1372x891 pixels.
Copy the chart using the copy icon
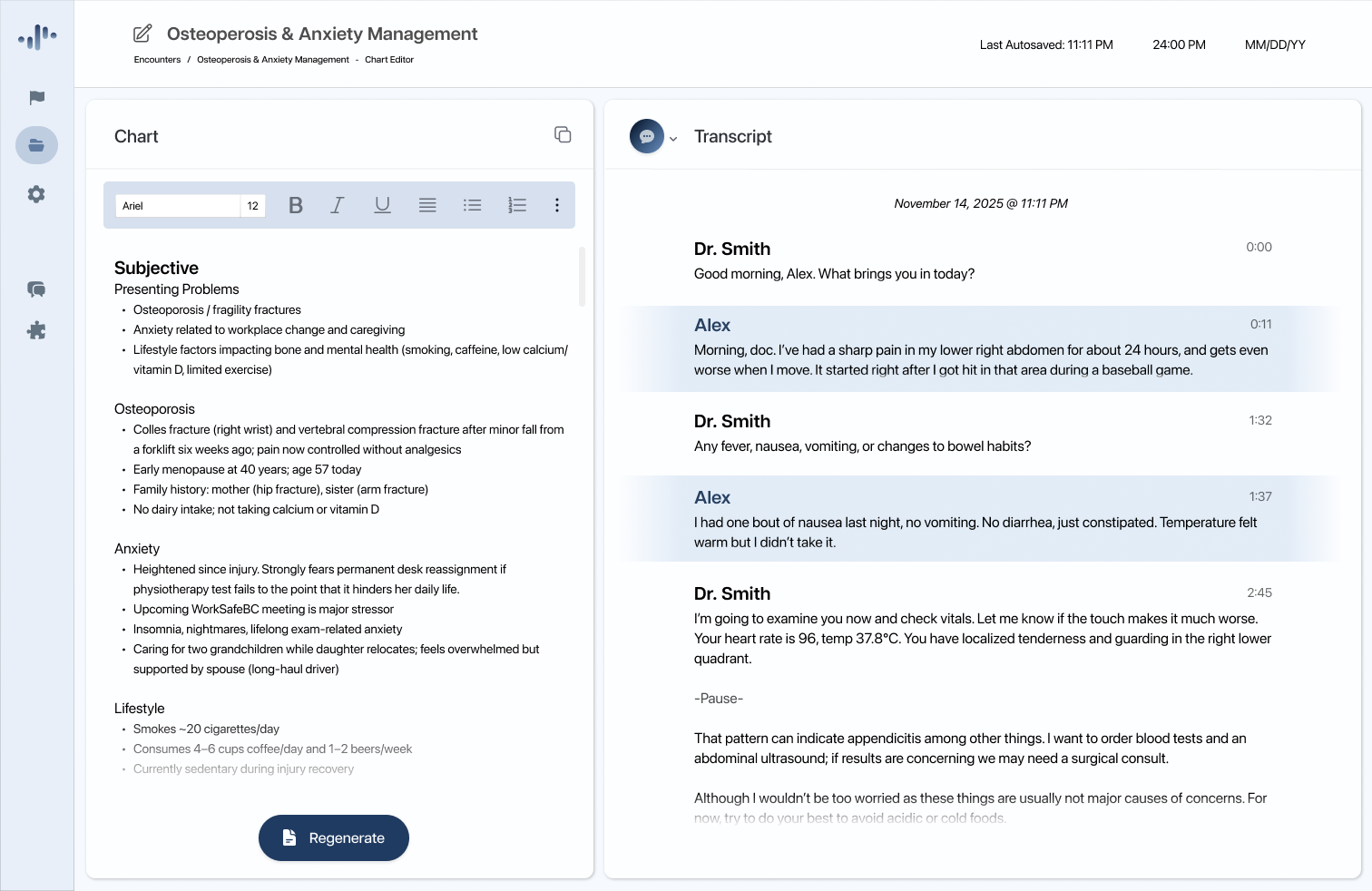pos(563,134)
